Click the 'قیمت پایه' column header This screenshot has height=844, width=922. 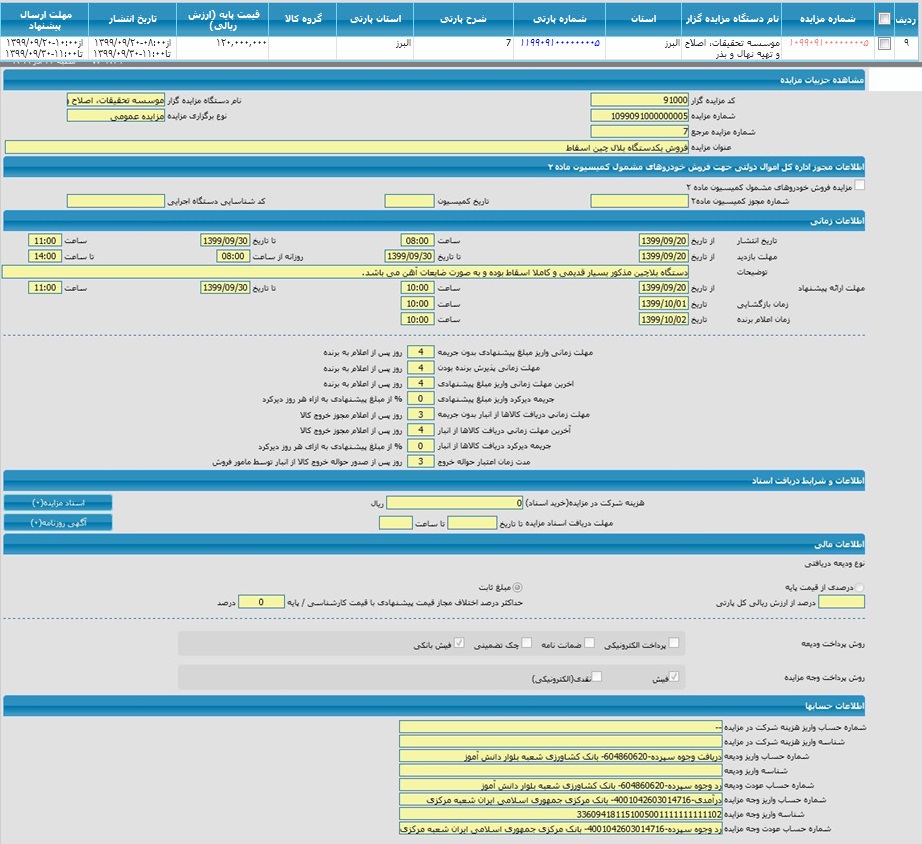(222, 18)
